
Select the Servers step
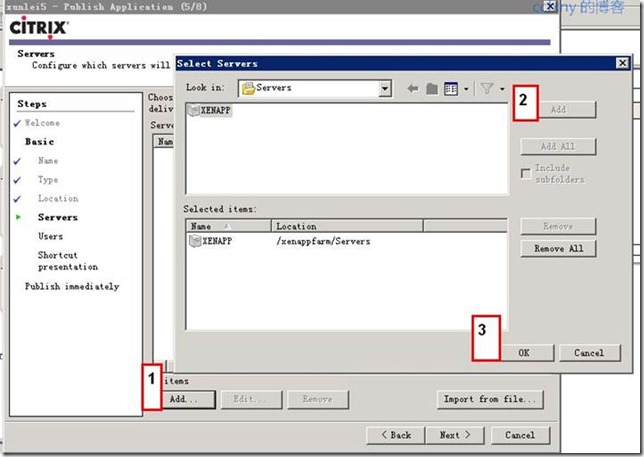[x=58, y=217]
